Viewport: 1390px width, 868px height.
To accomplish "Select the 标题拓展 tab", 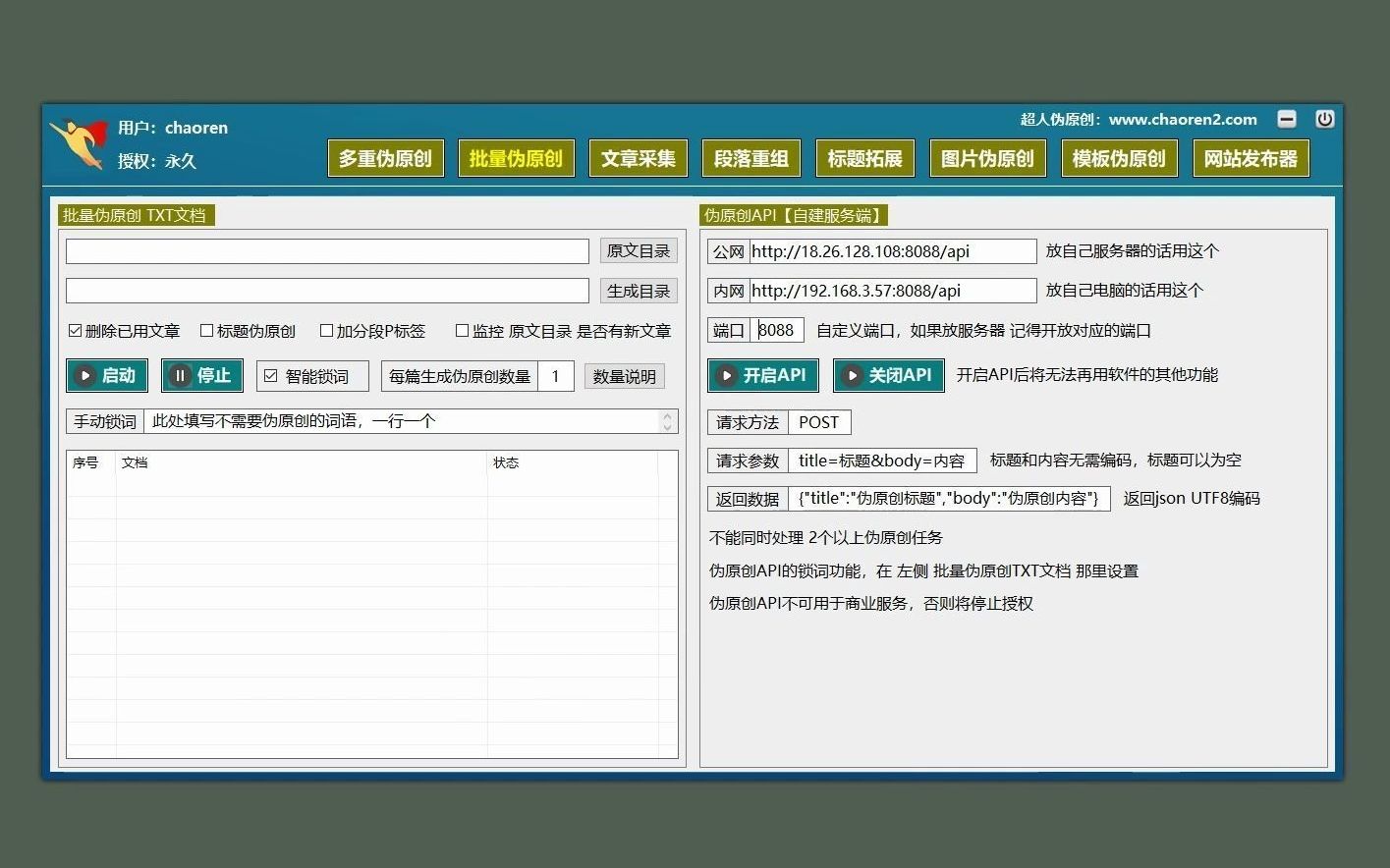I will tap(865, 158).
